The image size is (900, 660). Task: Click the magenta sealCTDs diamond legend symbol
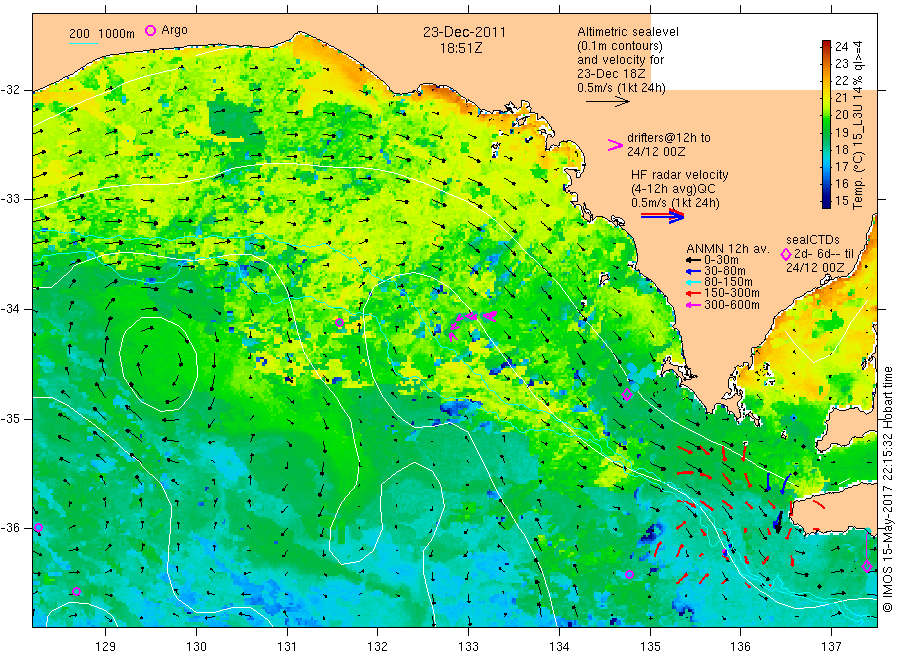click(786, 254)
